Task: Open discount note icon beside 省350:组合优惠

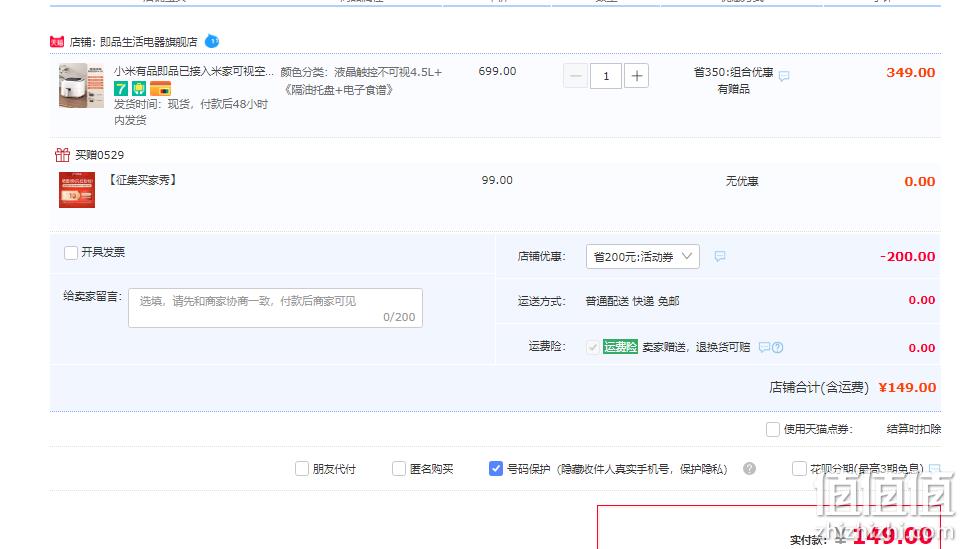Action: [x=784, y=76]
